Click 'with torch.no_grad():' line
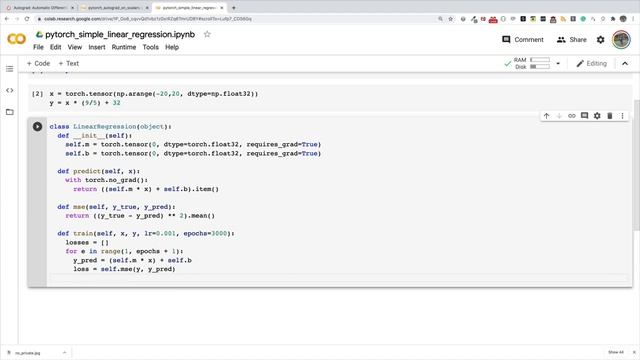Screen dimensions: 640x360 pos(106,180)
